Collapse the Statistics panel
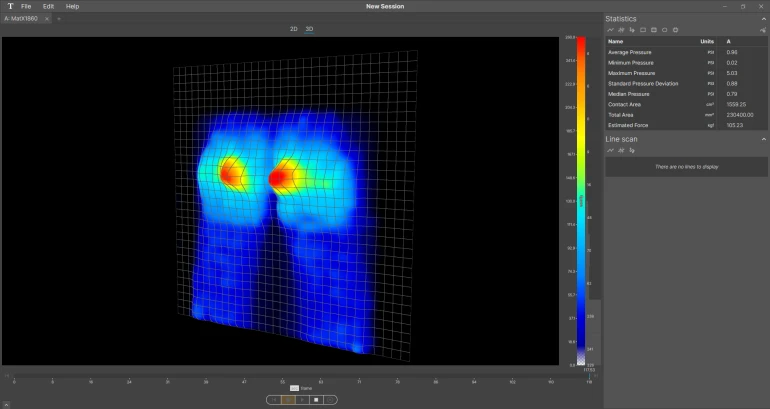 click(763, 19)
